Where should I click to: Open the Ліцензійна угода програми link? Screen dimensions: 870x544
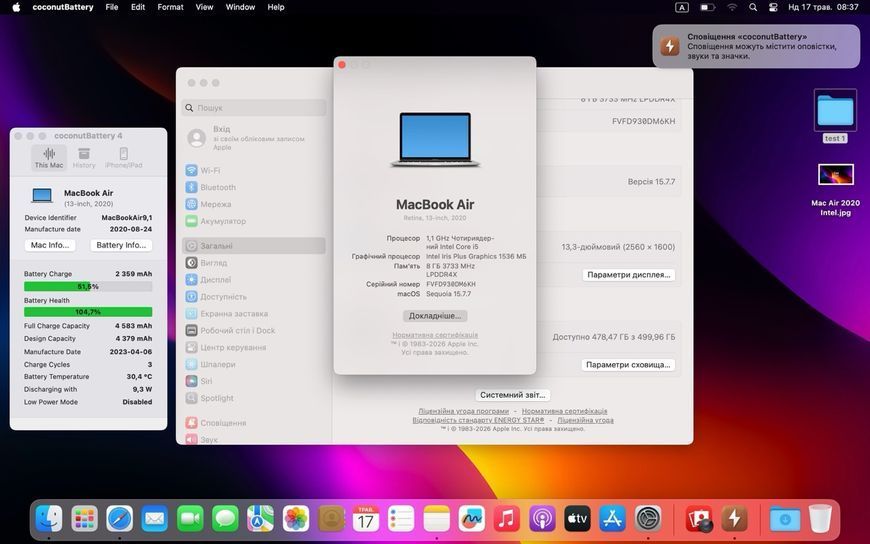point(463,411)
